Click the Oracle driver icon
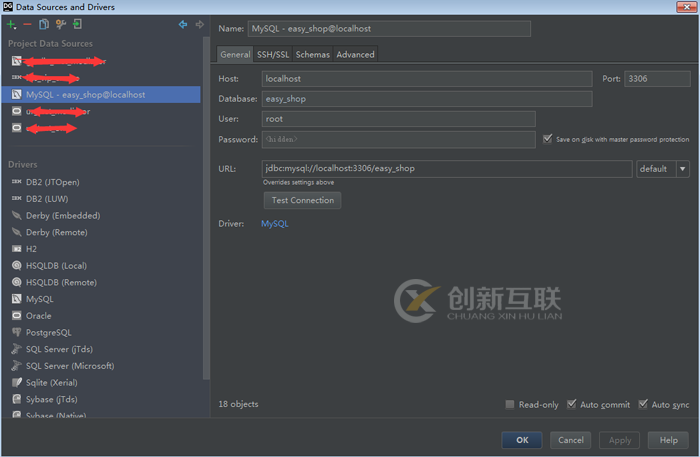700x457 pixels. tap(17, 316)
